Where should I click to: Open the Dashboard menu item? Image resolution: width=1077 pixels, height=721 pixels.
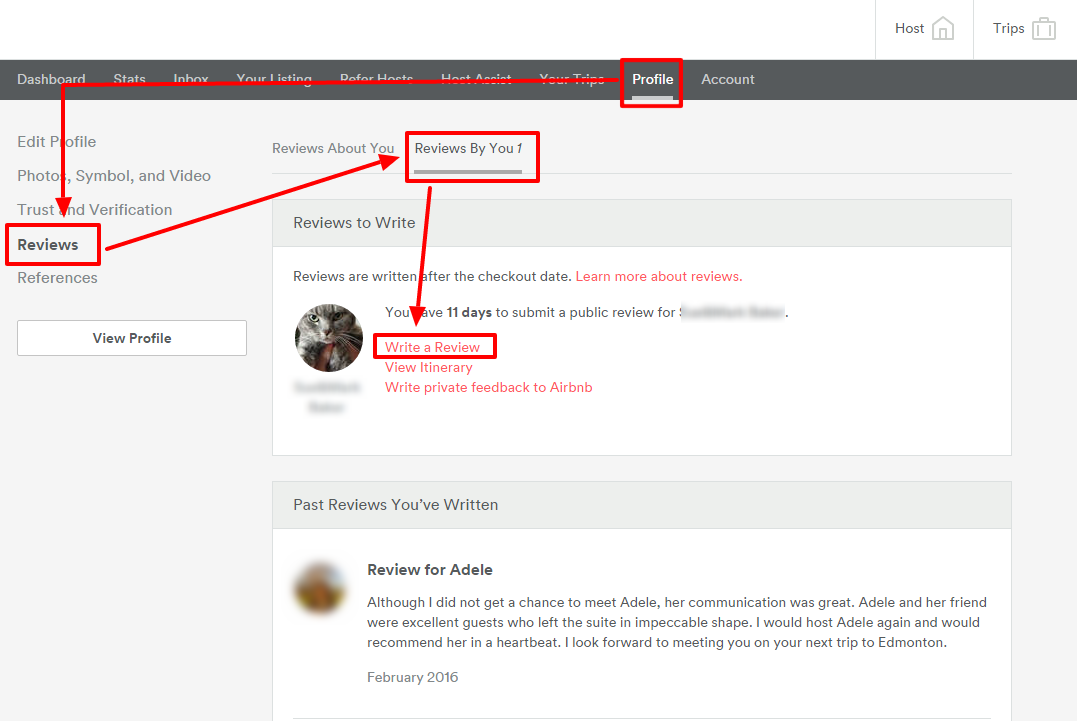click(51, 79)
